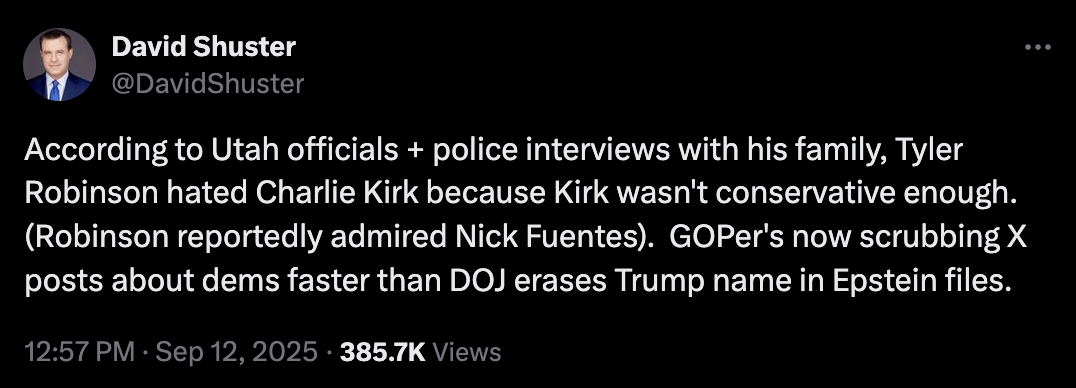The image size is (1076, 388).
Task: Select the name 'Charlie Kirk' in the post
Action: coord(336,194)
